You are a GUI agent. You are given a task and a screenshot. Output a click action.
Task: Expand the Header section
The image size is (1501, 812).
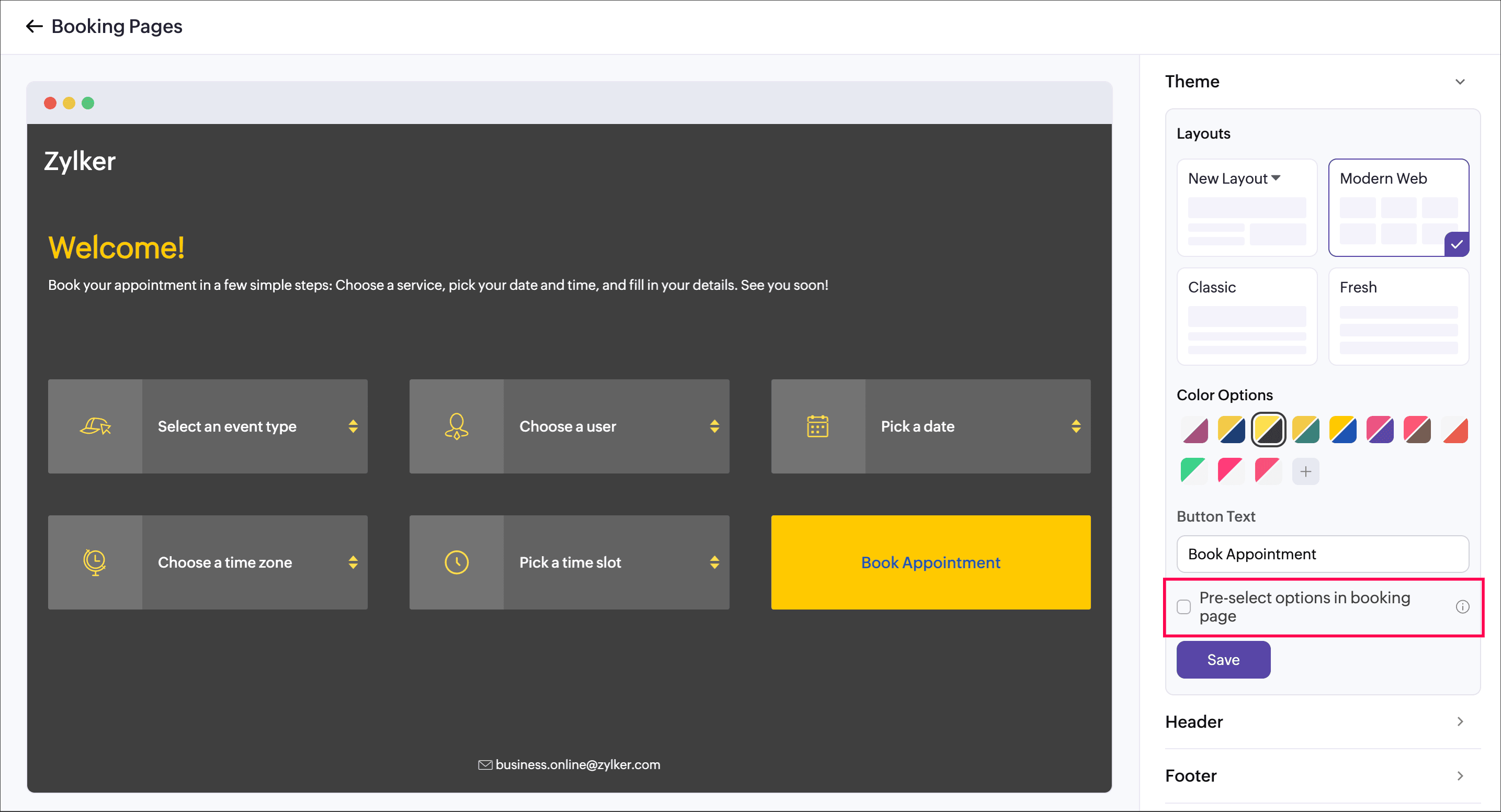(x=1322, y=721)
